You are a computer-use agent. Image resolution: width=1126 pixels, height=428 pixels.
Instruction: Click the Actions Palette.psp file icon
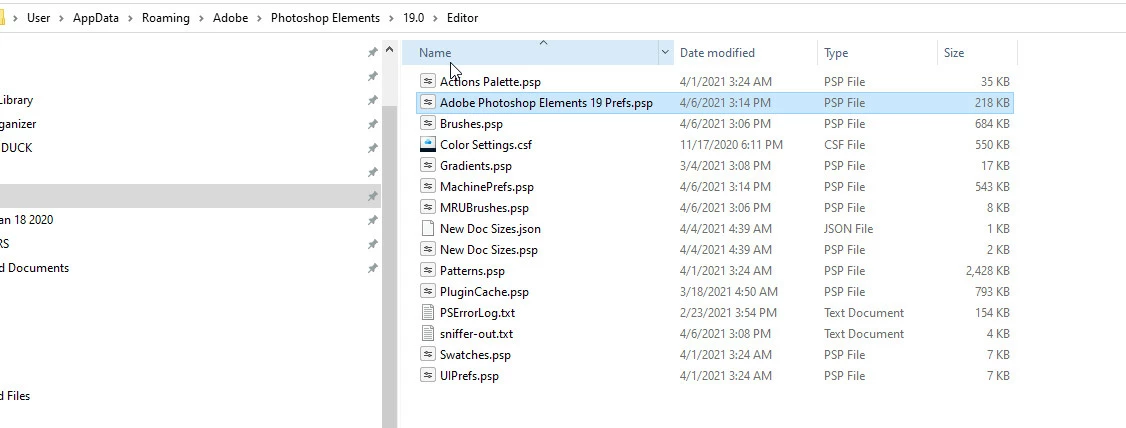click(428, 81)
